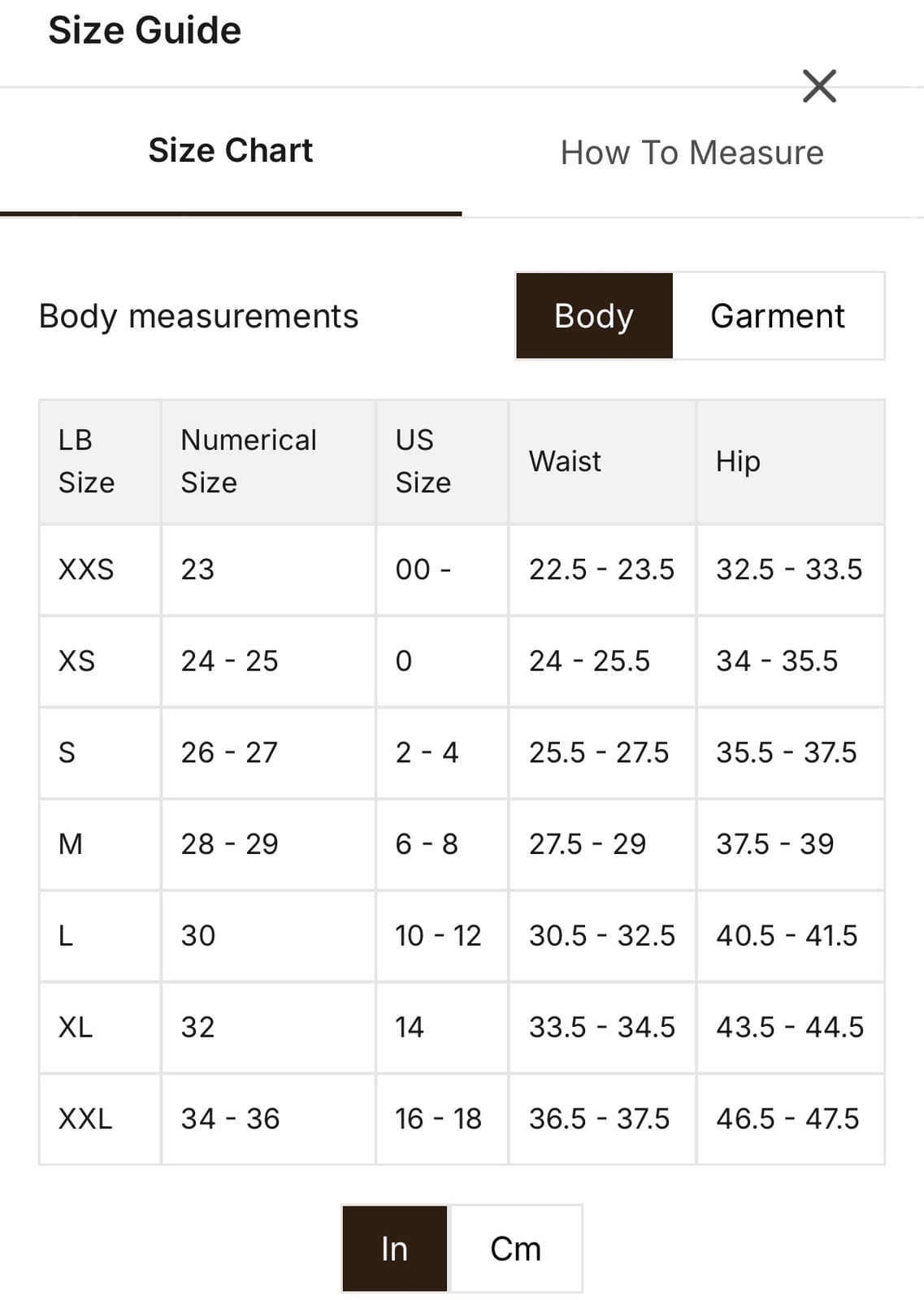The height and width of the screenshot is (1300, 924).
Task: Switch to Garment measurements
Action: click(778, 316)
